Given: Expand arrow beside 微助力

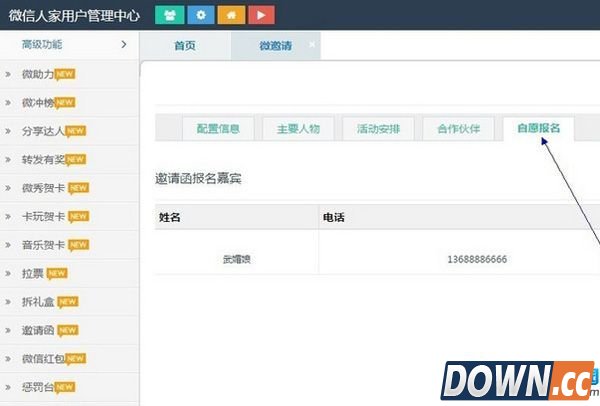Looking at the screenshot, I should click(7, 74).
